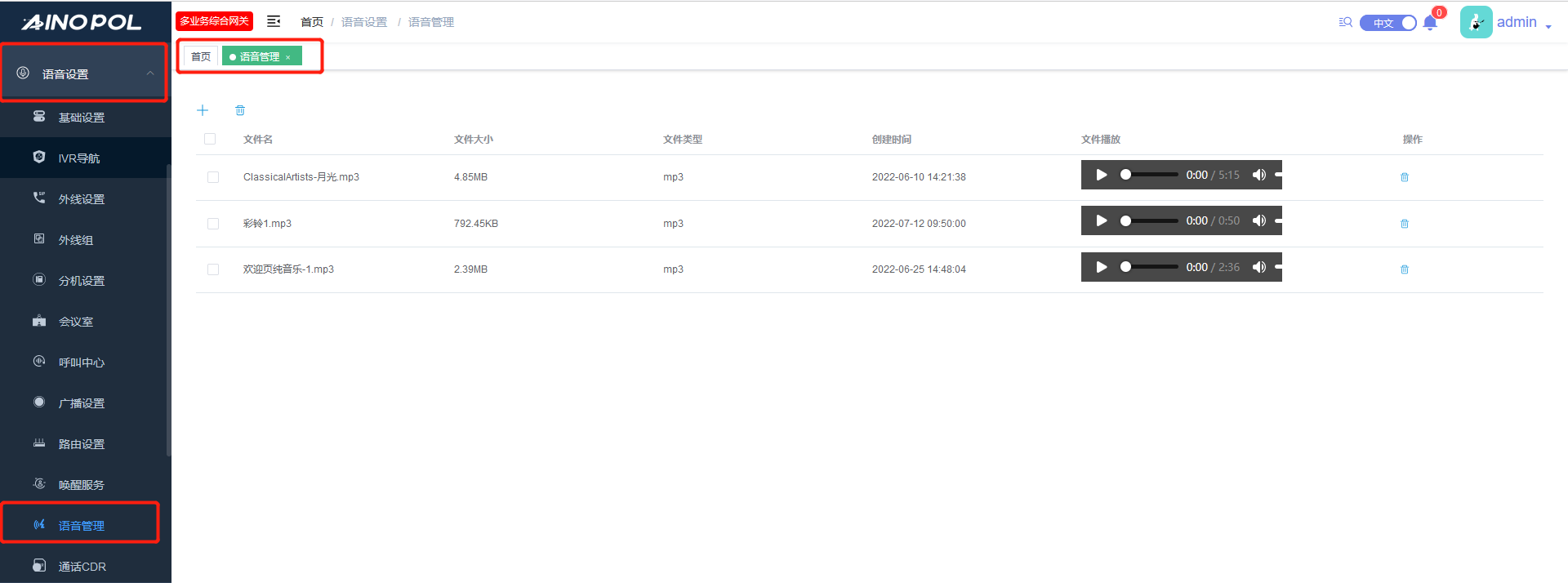Image resolution: width=1568 pixels, height=583 pixels.
Task: Open the notification bell
Action: tap(1430, 23)
